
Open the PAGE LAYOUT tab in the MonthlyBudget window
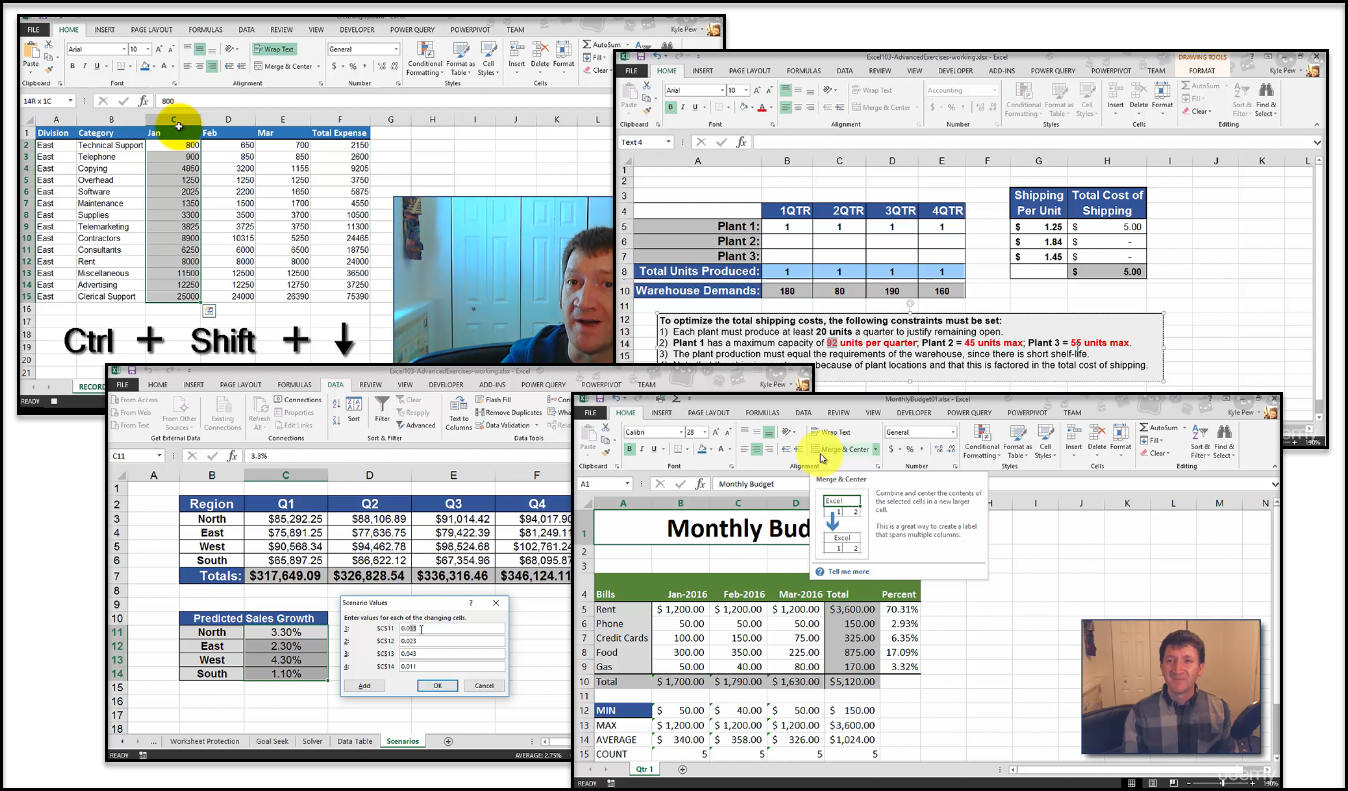pyautogui.click(x=709, y=412)
